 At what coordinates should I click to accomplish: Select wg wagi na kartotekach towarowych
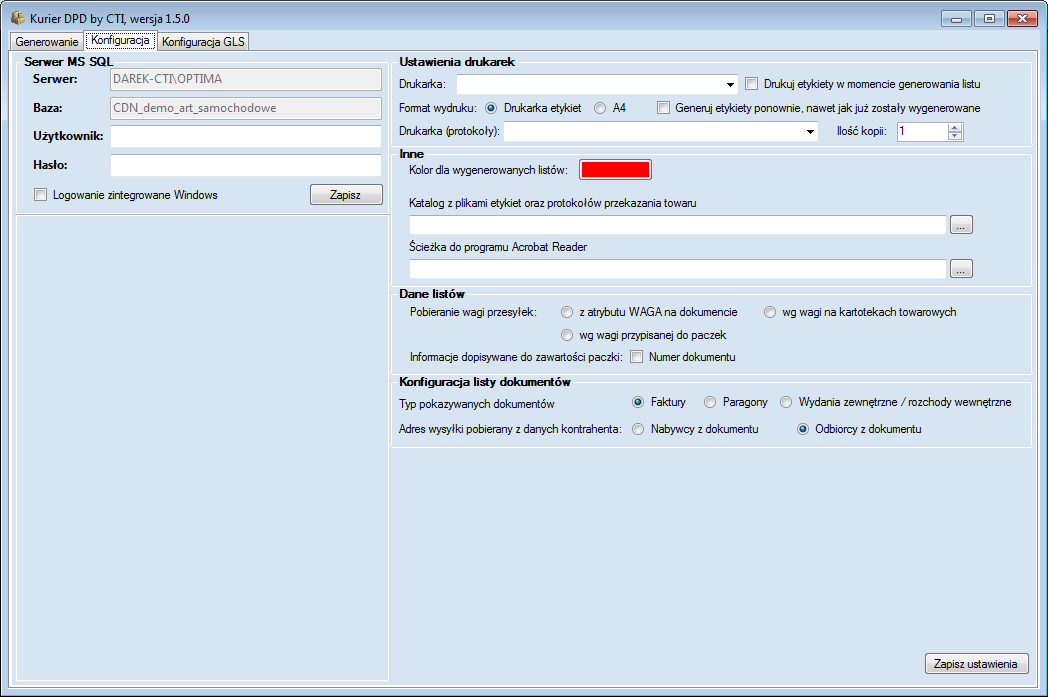[770, 312]
